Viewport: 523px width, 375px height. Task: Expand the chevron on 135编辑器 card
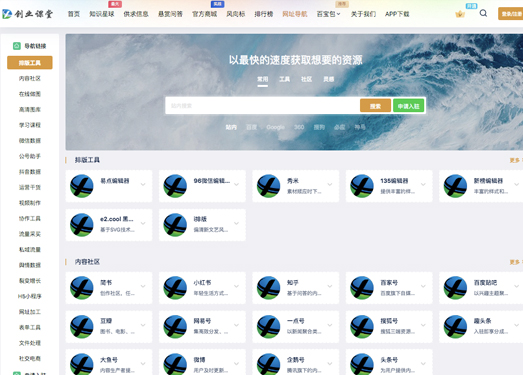(423, 184)
